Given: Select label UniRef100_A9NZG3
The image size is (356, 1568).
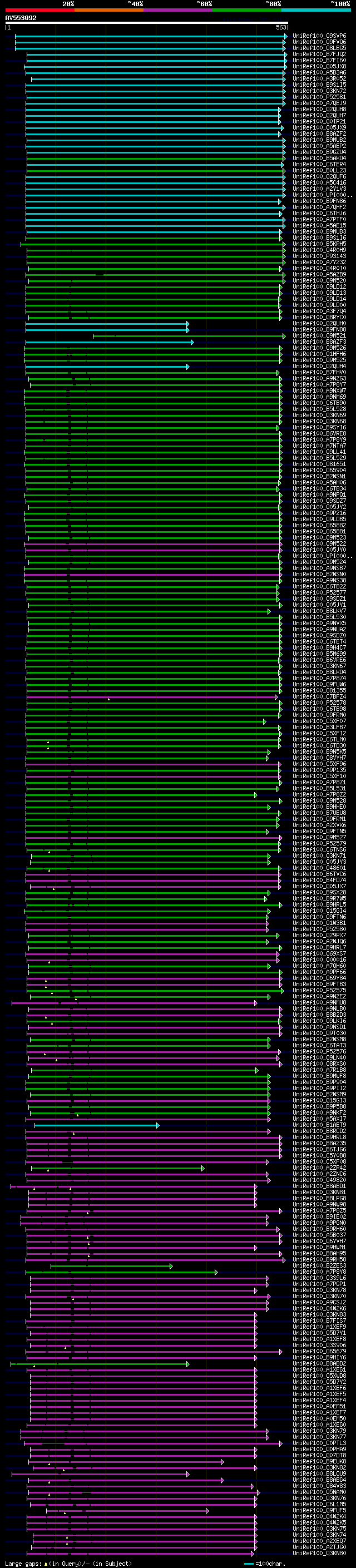Looking at the screenshot, I should tap(319, 379).
